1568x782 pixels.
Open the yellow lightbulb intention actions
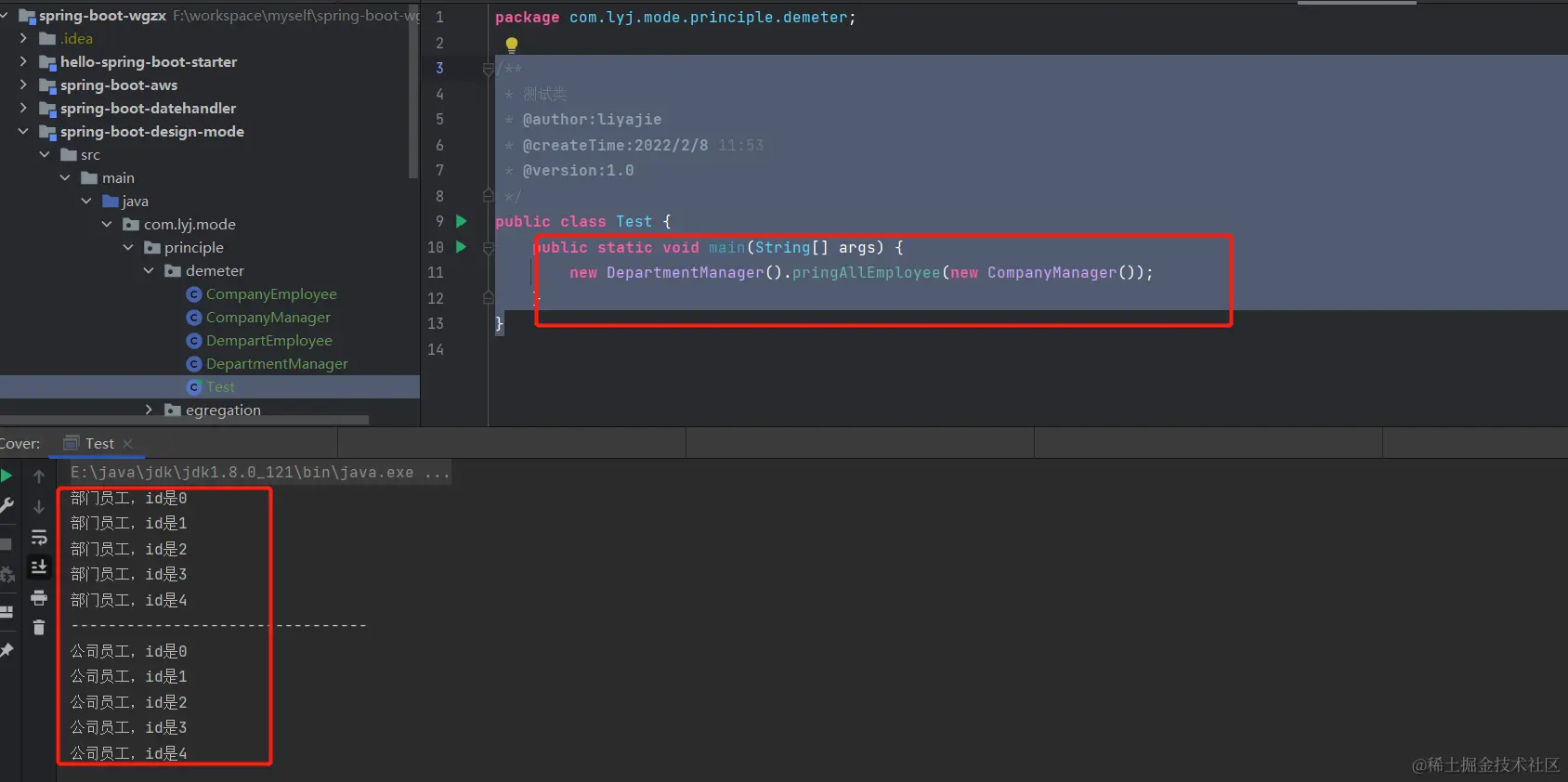512,44
